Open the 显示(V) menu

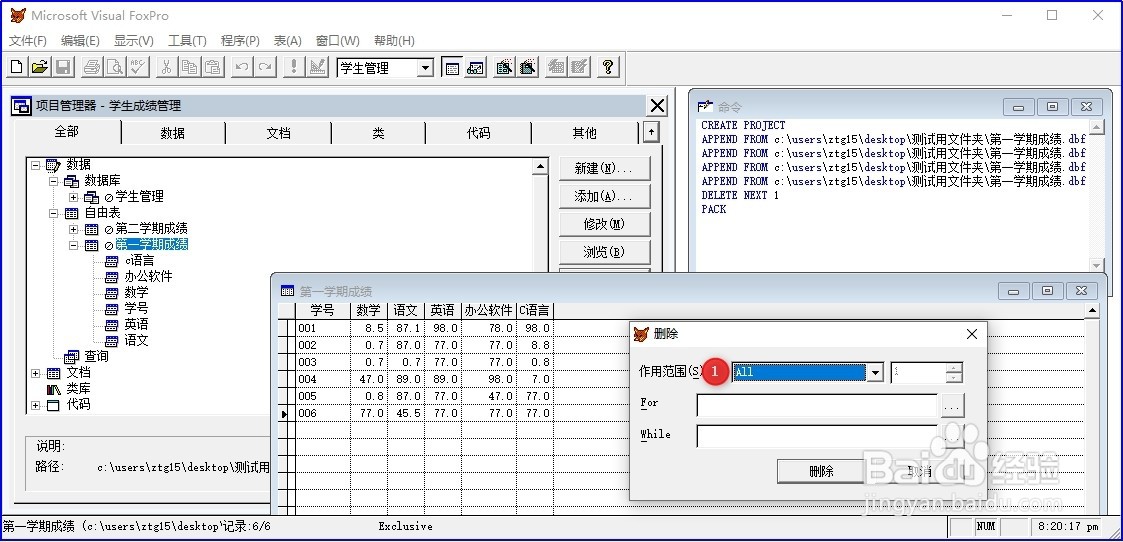click(134, 41)
